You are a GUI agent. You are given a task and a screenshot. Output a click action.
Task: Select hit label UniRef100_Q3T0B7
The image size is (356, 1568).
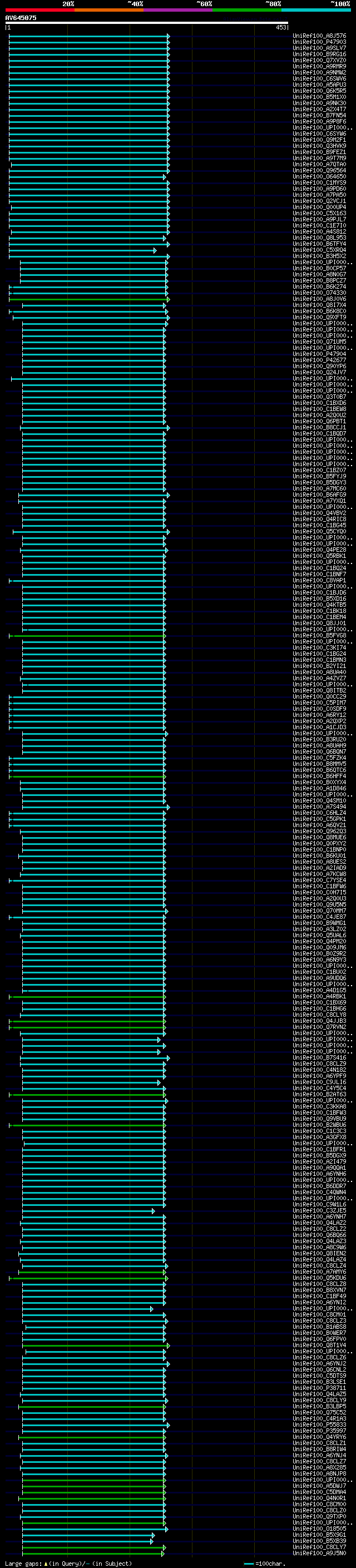point(319,397)
